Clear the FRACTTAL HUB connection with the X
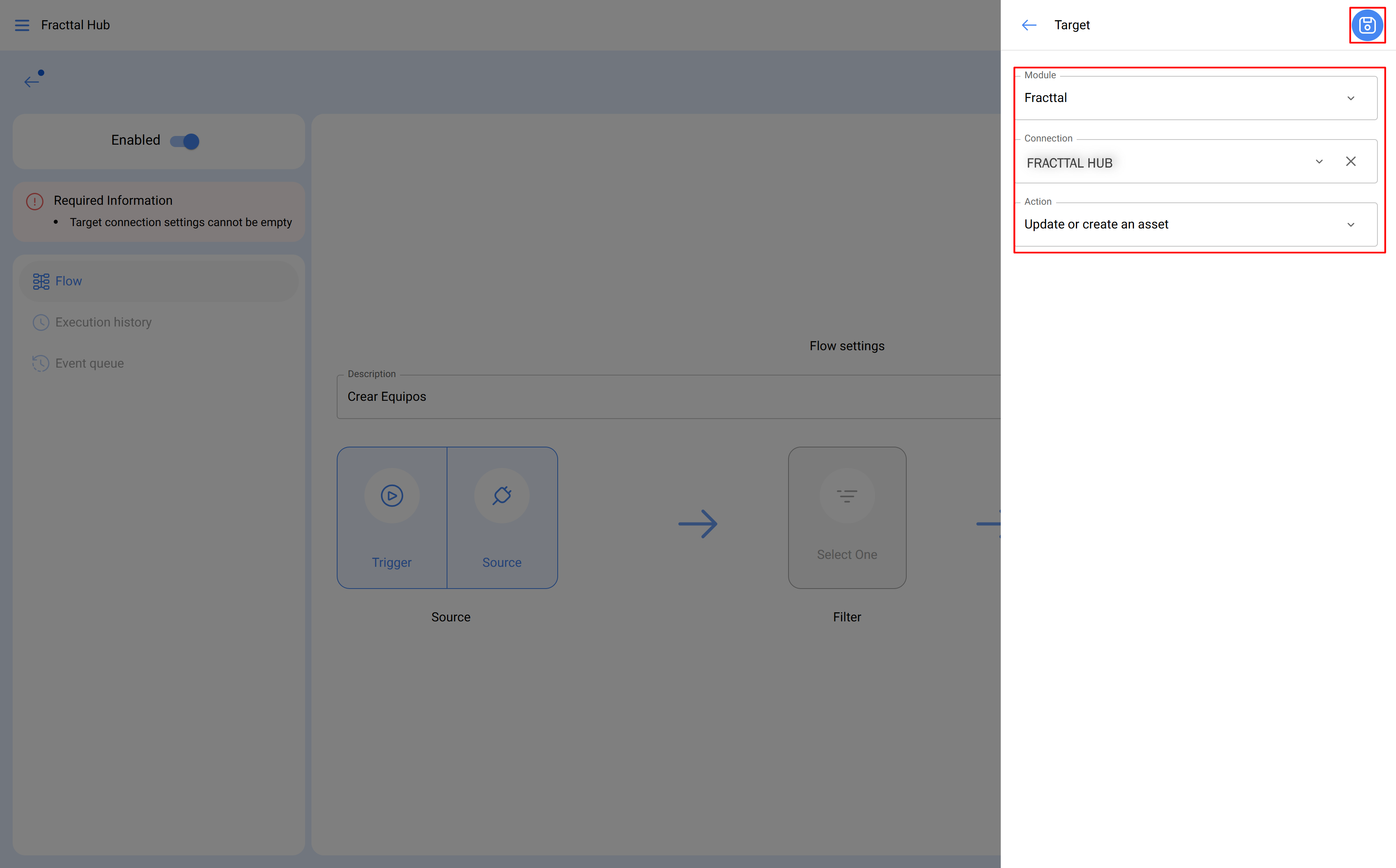Viewport: 1396px width, 868px height. point(1351,161)
